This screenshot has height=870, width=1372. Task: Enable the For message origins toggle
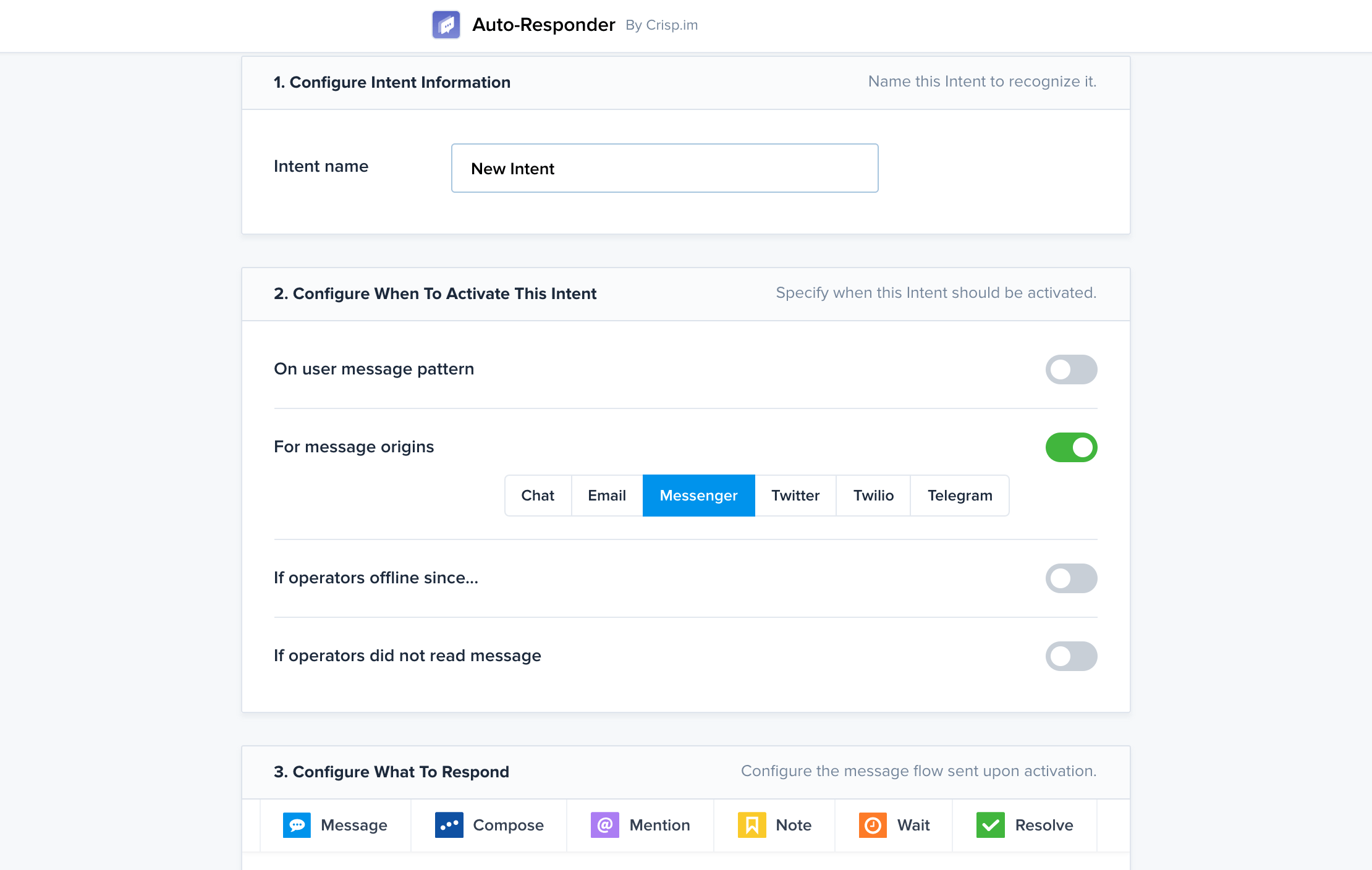tap(1071, 447)
